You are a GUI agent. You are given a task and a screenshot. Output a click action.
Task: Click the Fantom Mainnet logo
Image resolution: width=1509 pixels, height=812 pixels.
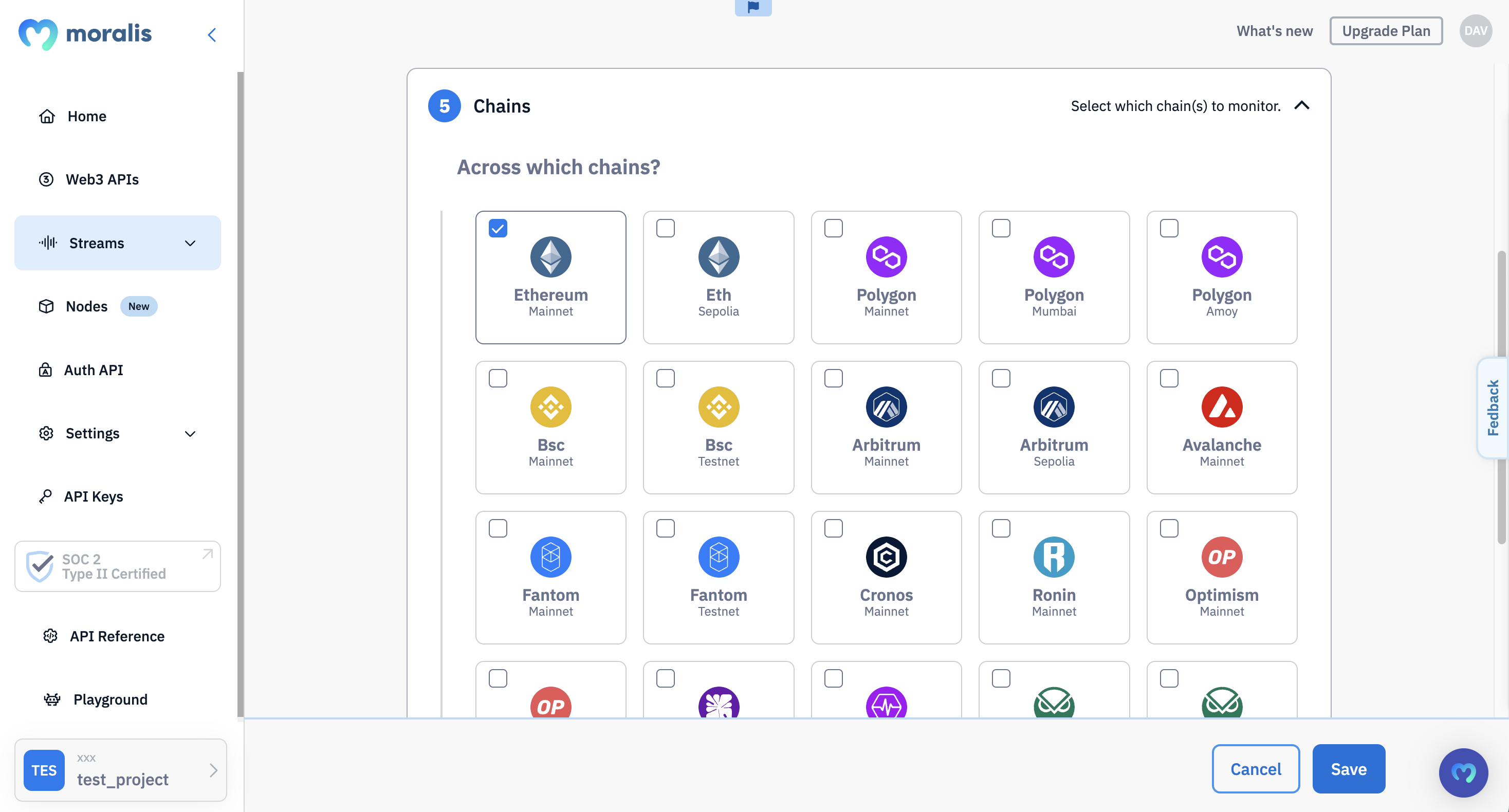click(x=550, y=557)
